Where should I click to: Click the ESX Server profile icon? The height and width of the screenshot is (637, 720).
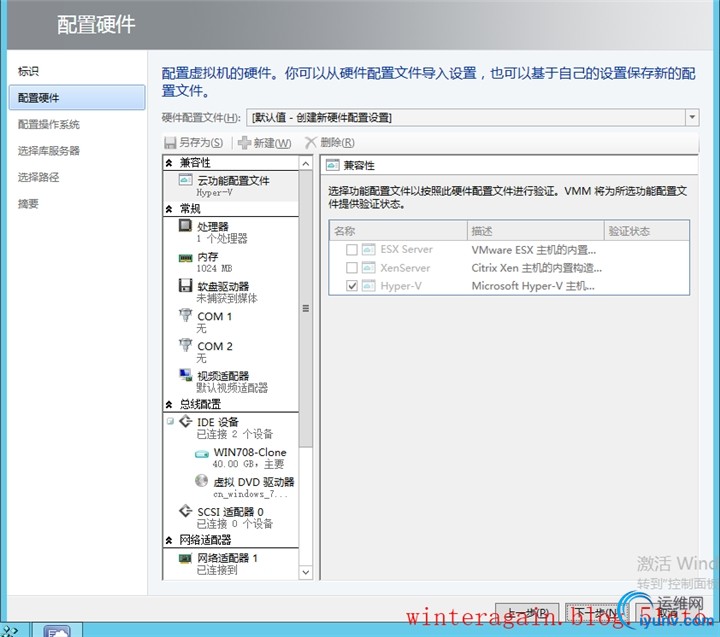click(x=368, y=249)
